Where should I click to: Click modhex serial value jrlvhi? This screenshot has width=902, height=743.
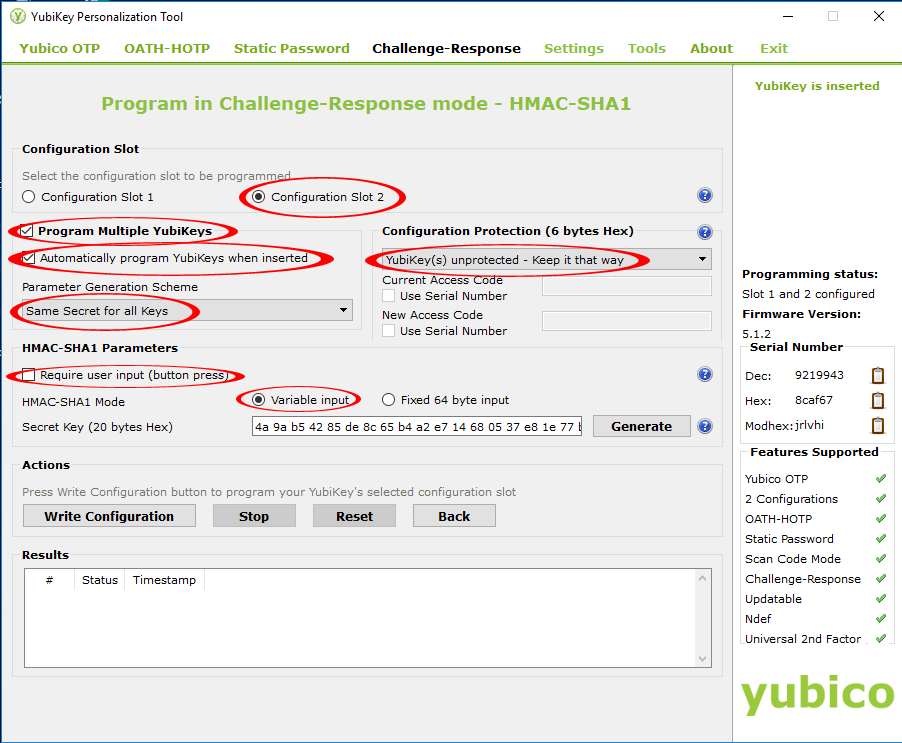pyautogui.click(x=809, y=425)
